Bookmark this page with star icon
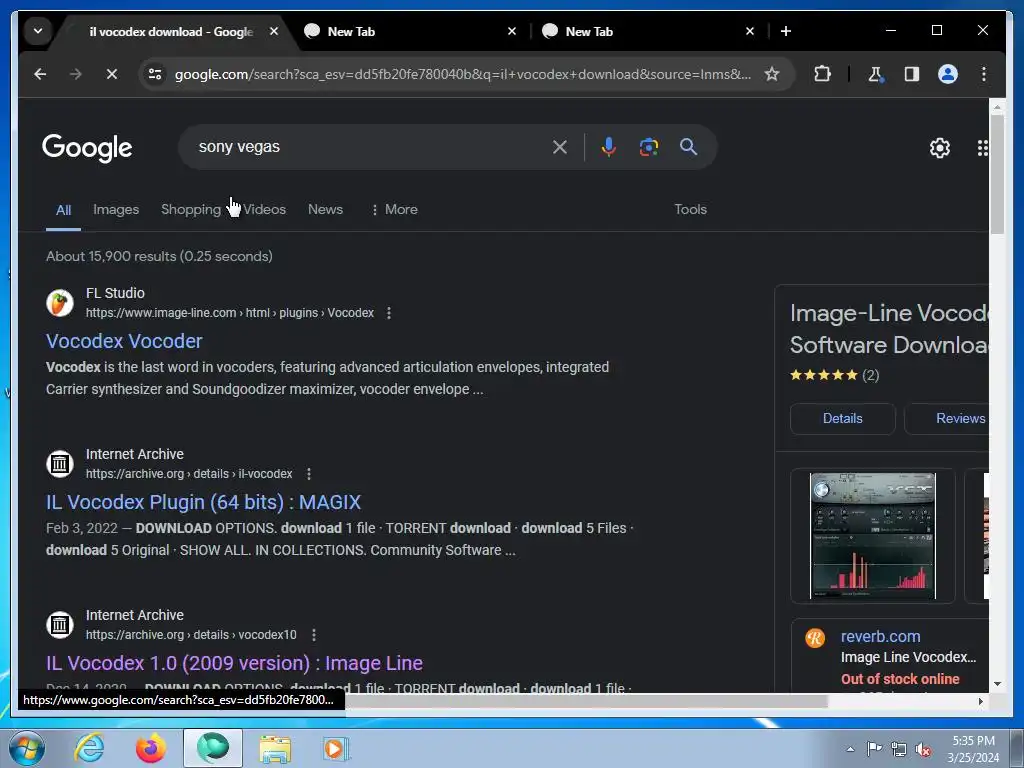 772,74
